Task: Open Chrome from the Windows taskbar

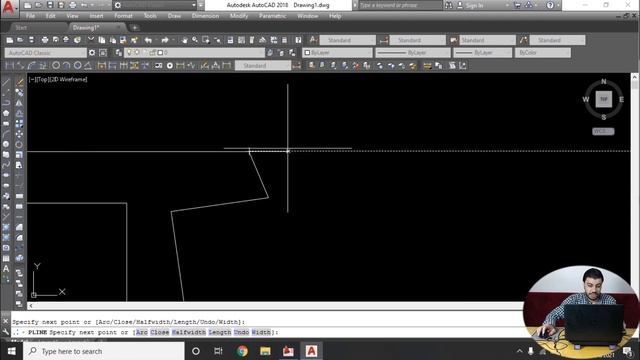Action: tap(242, 351)
